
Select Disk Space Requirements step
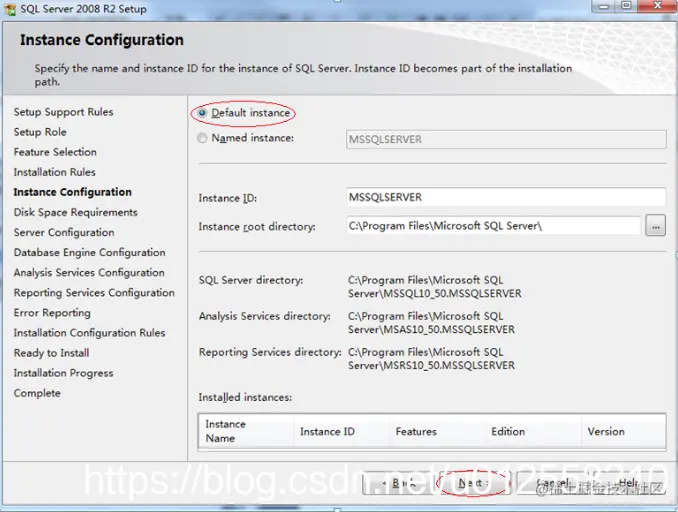tap(76, 212)
